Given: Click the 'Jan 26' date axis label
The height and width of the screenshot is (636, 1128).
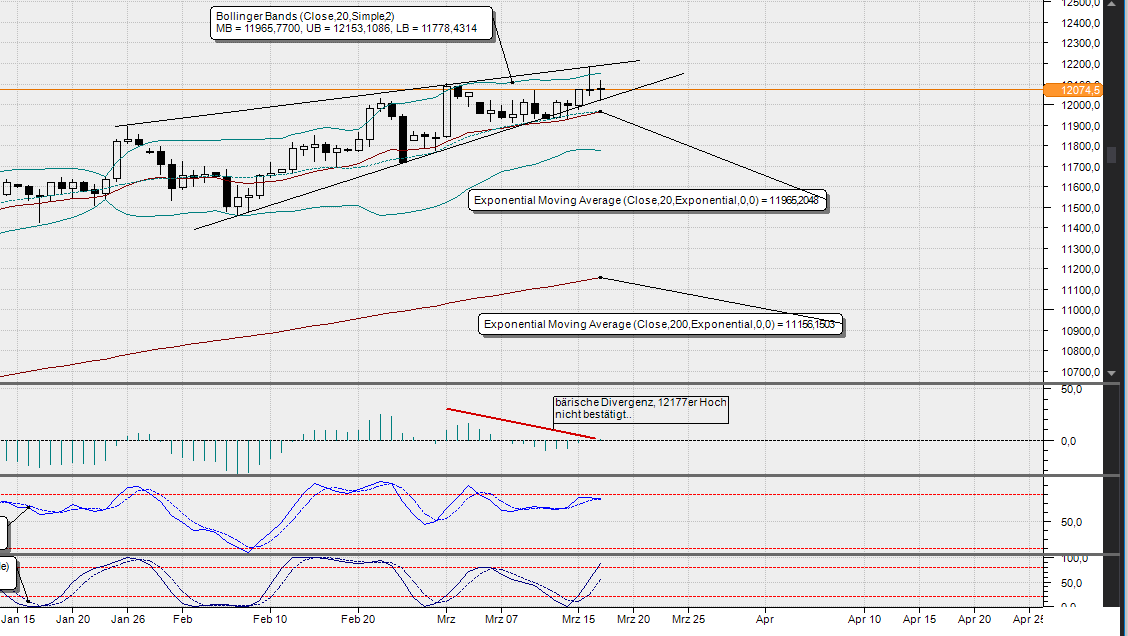Looking at the screenshot, I should 128,619.
